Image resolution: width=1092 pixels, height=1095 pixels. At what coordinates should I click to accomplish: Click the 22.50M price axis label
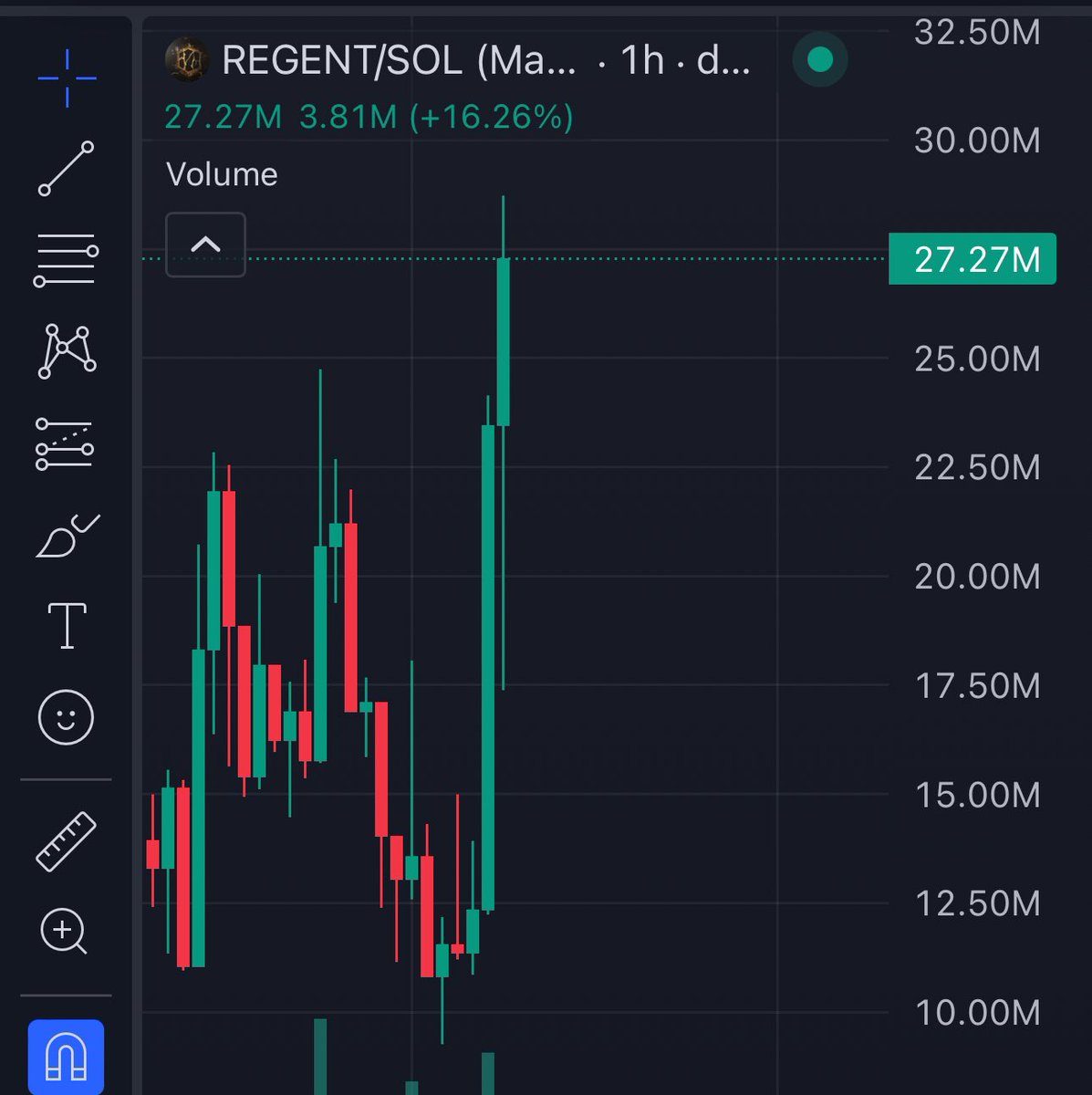click(x=977, y=467)
